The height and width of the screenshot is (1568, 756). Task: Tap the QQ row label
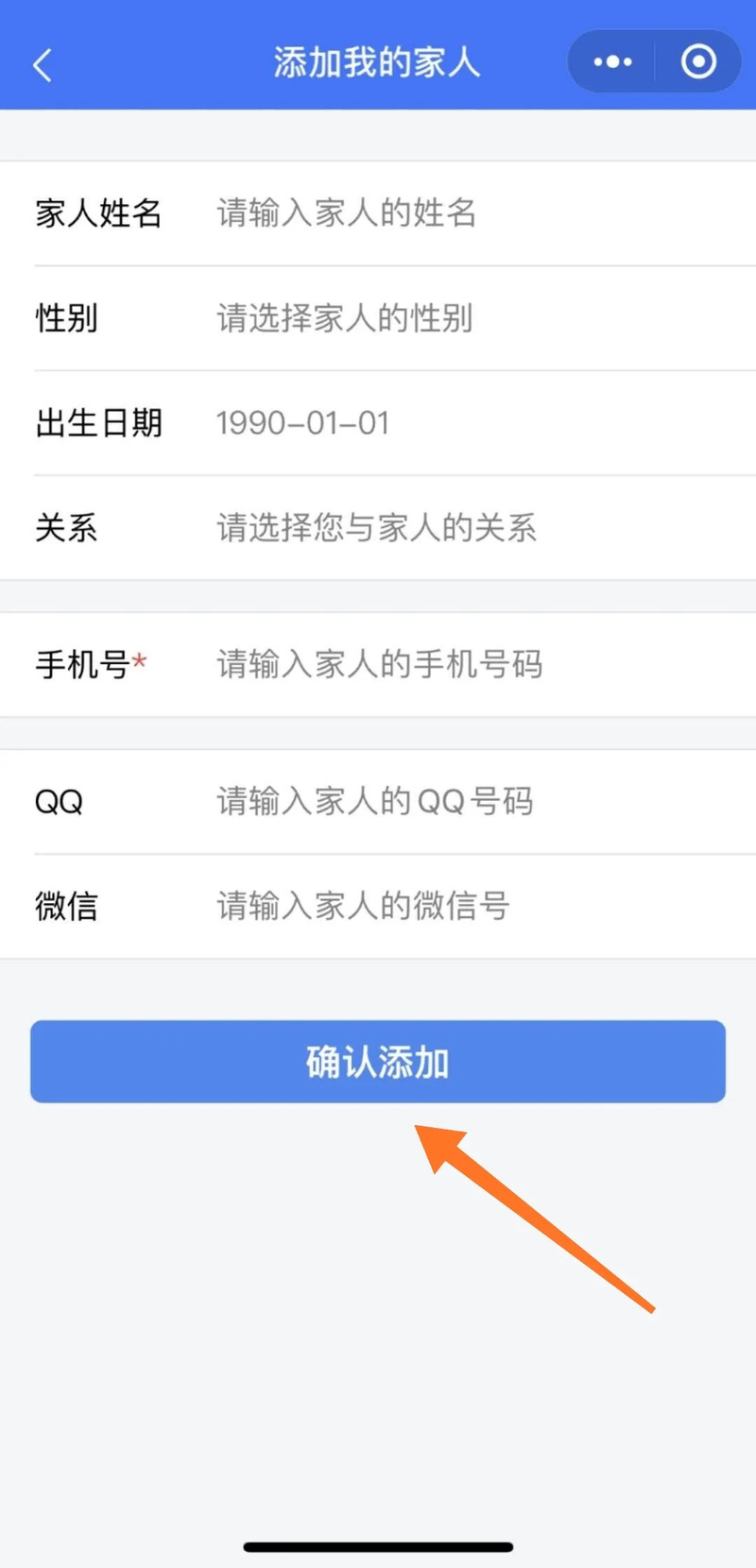point(59,802)
